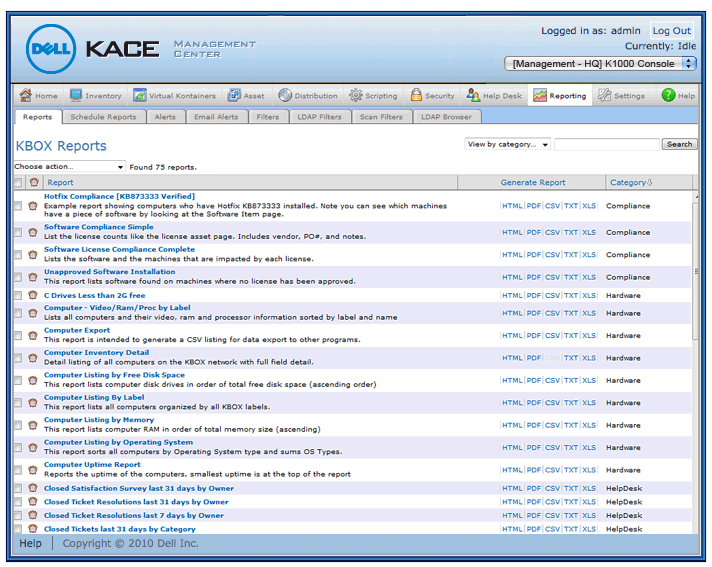Open Scripting via its gear icon
This screenshot has width=712, height=567.
click(x=356, y=96)
